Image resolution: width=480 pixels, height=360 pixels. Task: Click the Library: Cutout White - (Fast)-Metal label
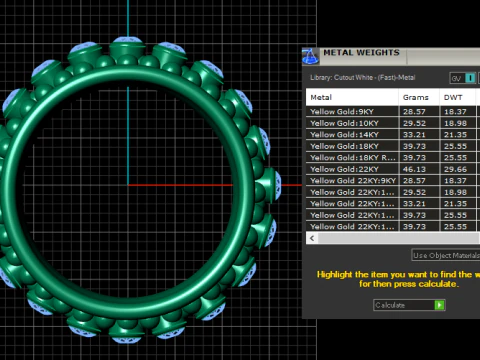pos(363,78)
